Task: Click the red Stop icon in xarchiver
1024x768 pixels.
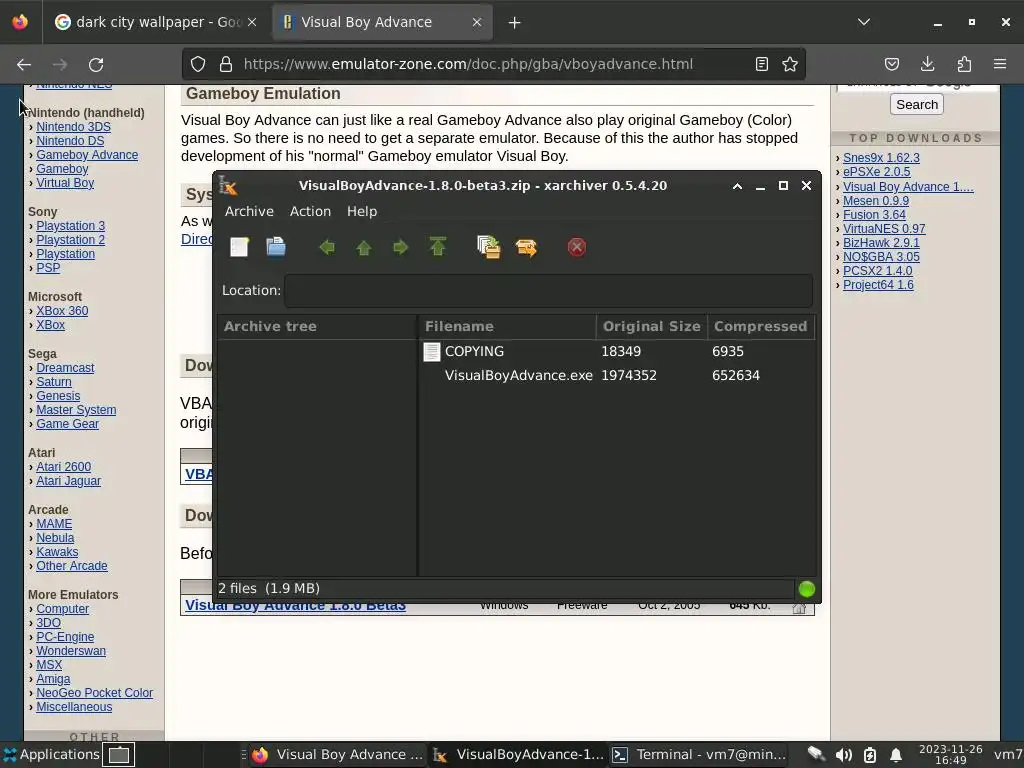Action: pos(577,247)
